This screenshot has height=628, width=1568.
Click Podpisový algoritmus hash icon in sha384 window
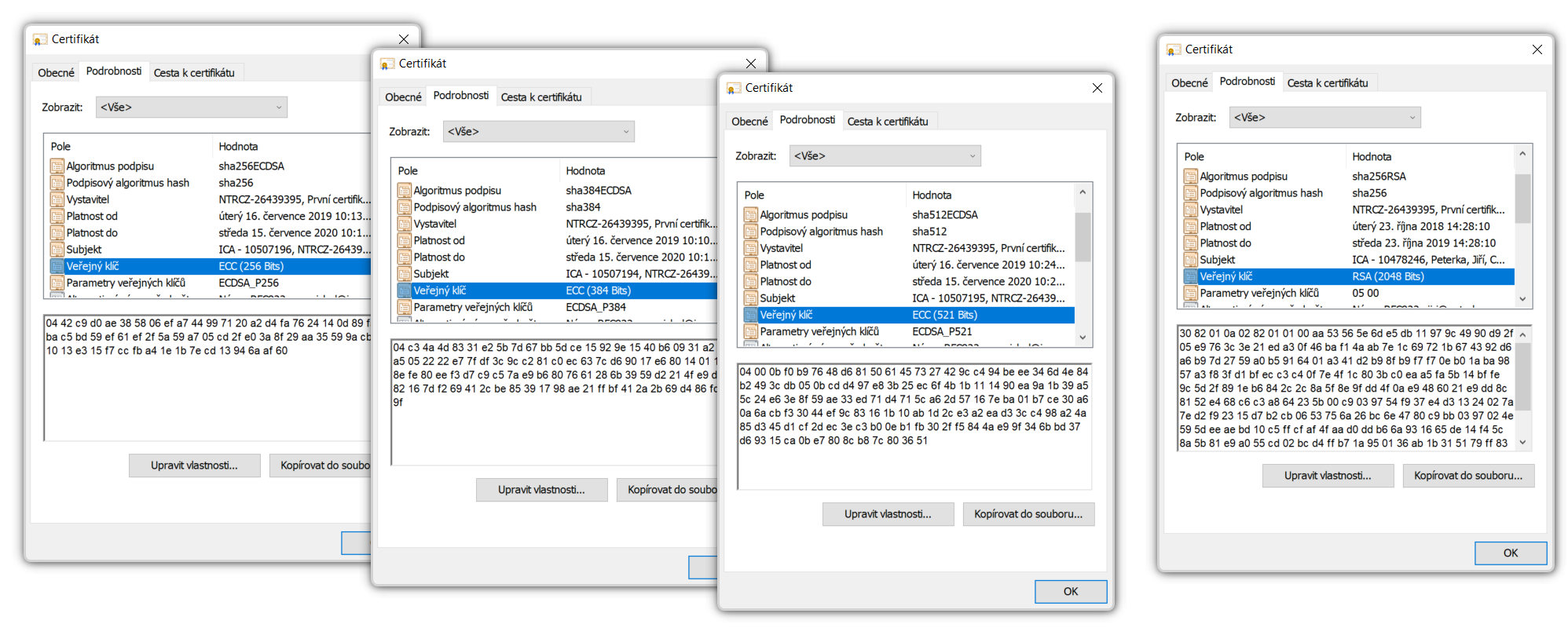tap(404, 206)
